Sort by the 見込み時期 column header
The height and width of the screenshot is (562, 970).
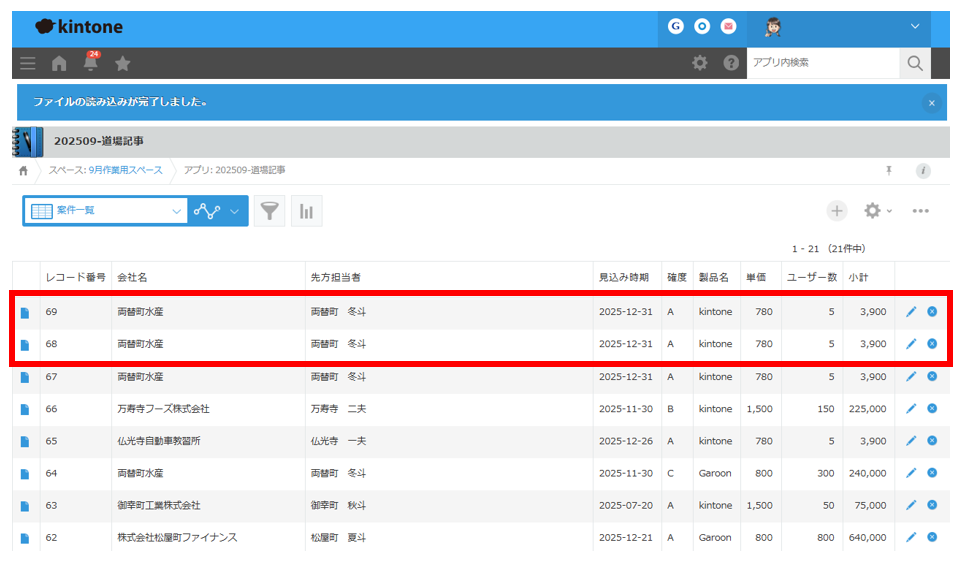623,277
